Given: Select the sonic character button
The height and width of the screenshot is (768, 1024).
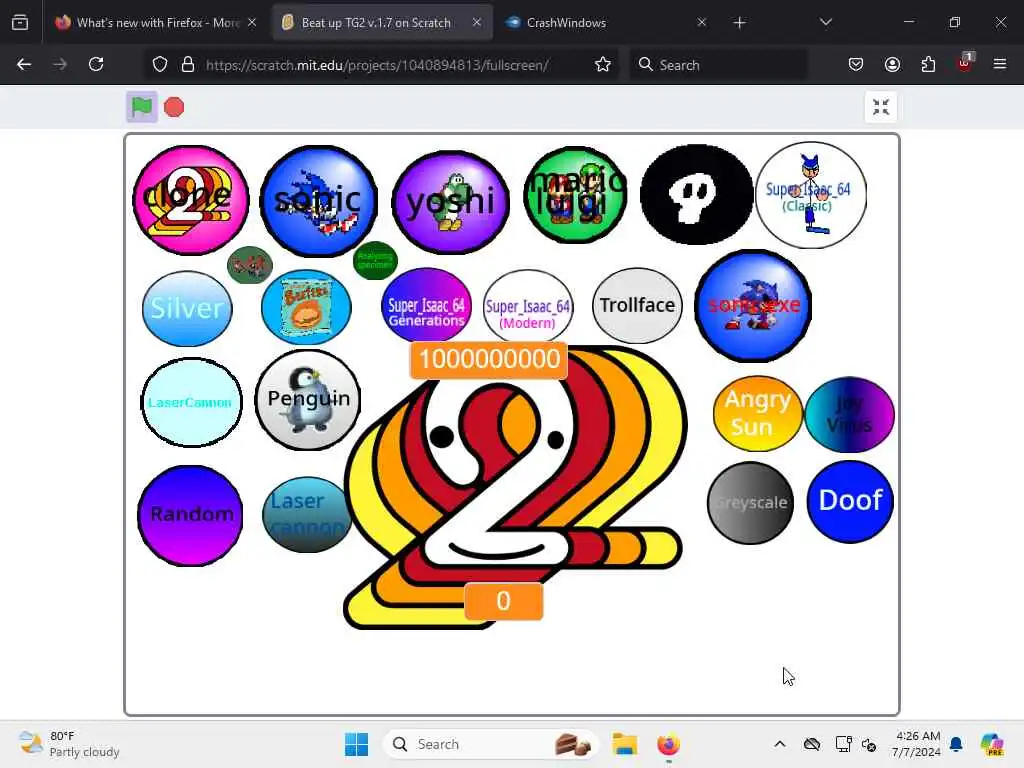Looking at the screenshot, I should click(319, 200).
